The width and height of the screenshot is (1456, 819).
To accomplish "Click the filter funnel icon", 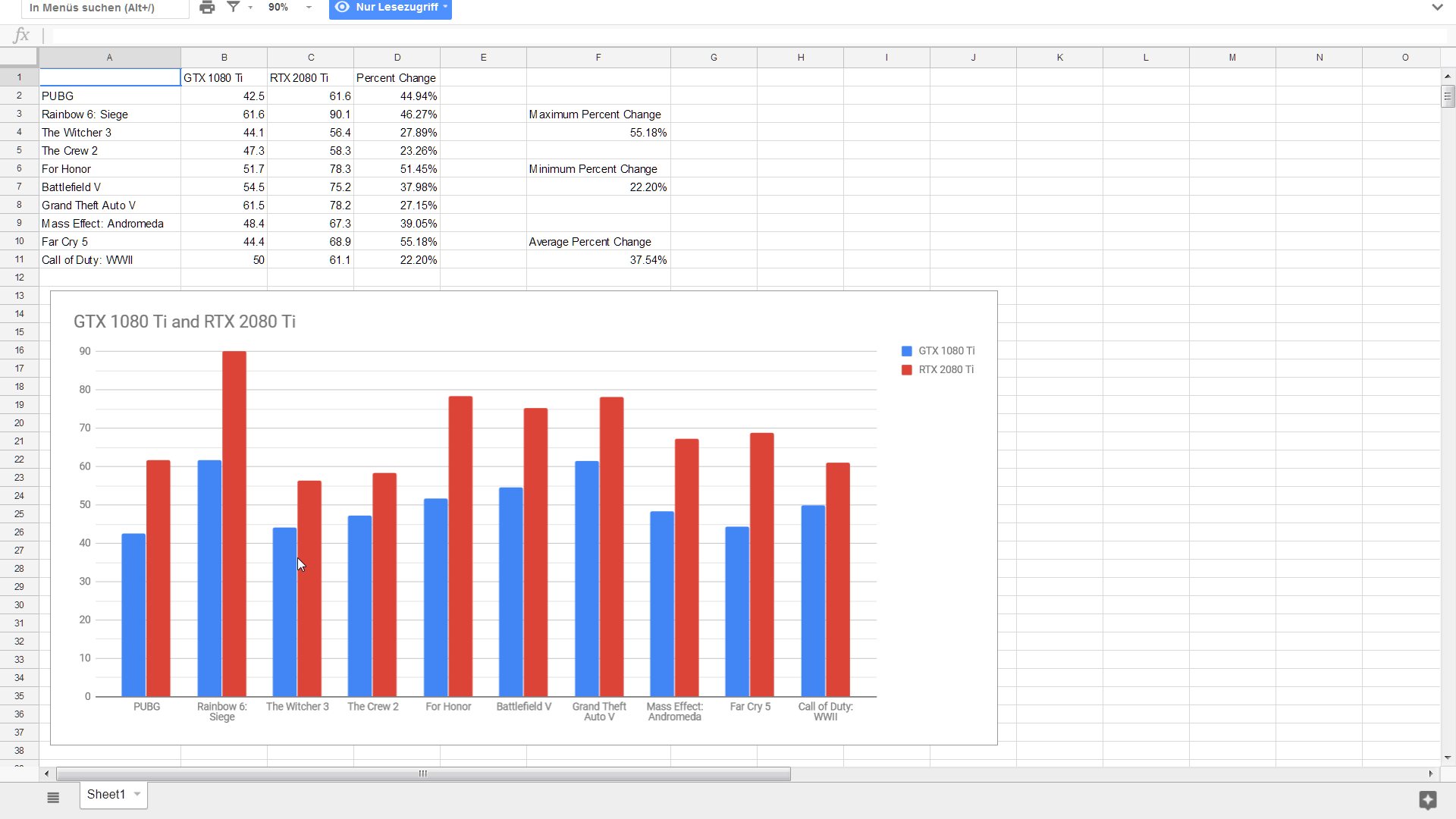I will coord(234,7).
